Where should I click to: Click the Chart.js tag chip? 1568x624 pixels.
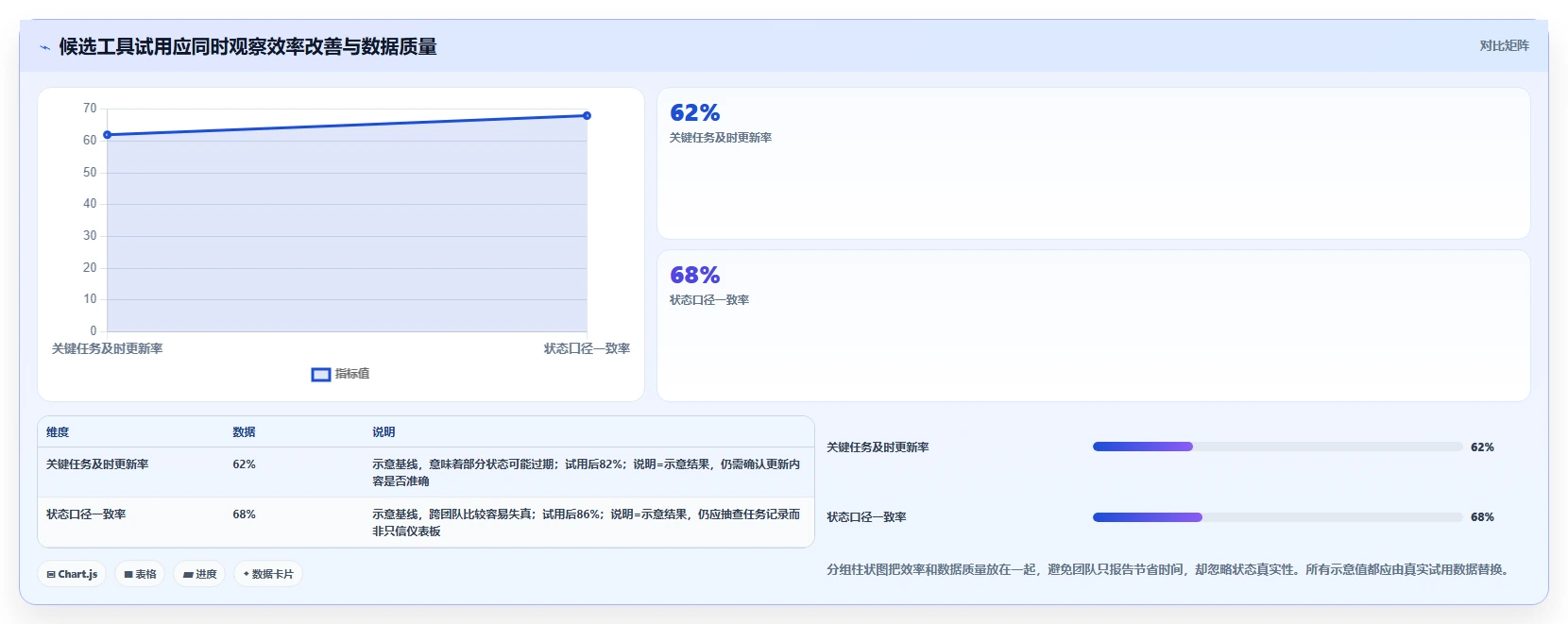click(72, 574)
